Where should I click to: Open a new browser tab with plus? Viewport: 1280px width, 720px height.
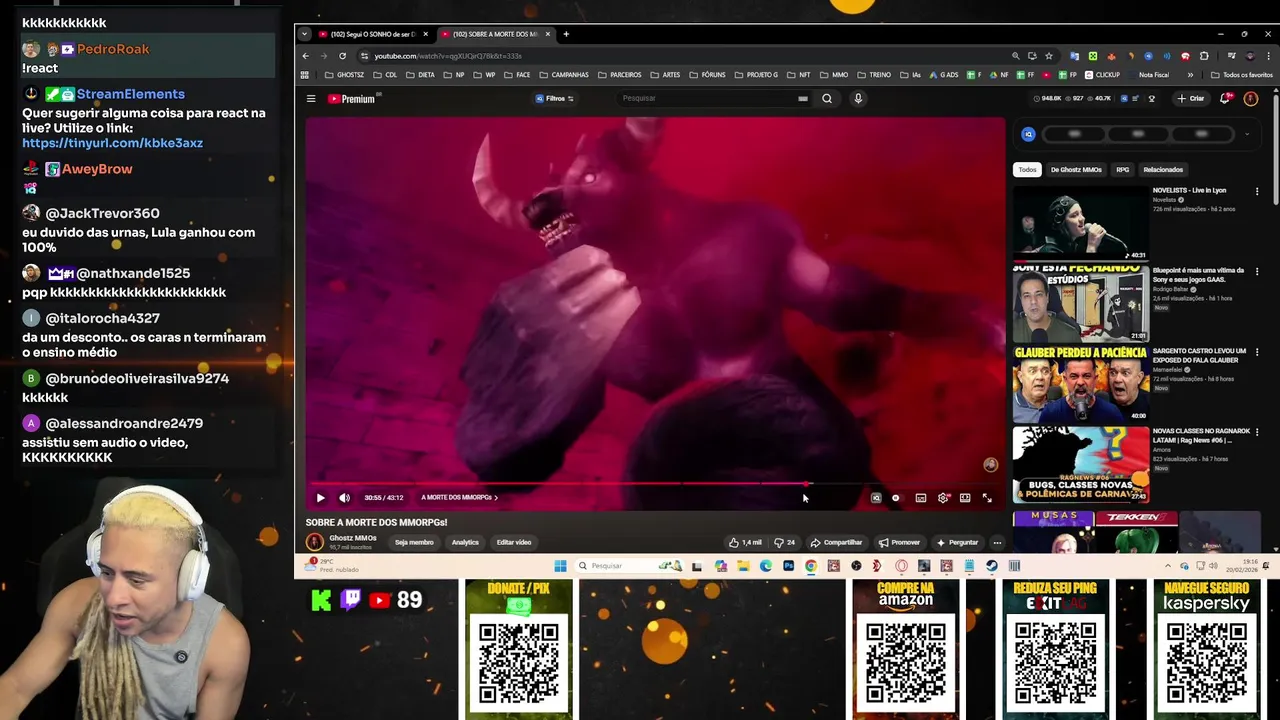[x=566, y=34]
